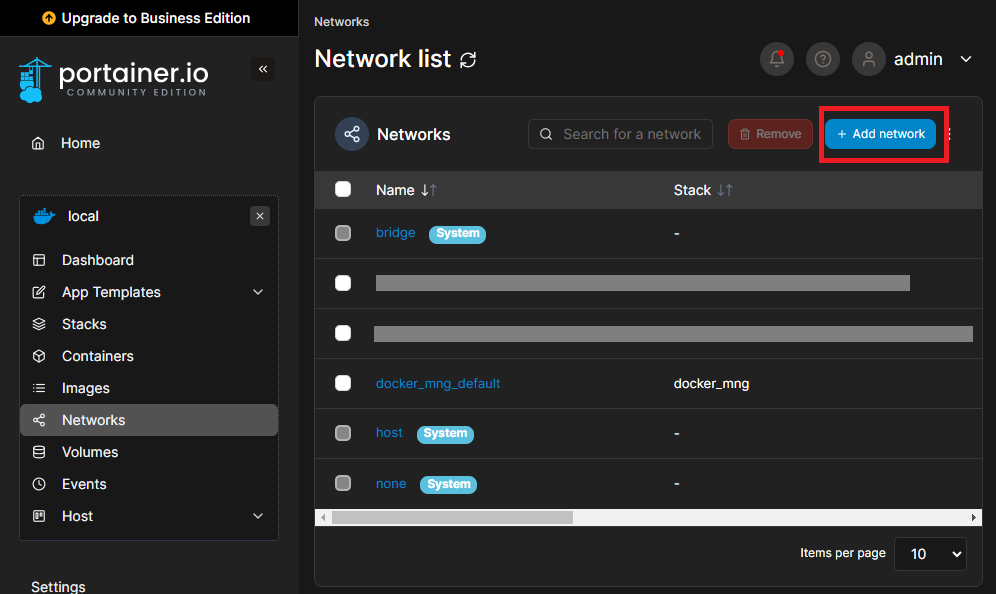996x594 pixels.
Task: Open the help question mark icon
Action: pyautogui.click(x=823, y=59)
